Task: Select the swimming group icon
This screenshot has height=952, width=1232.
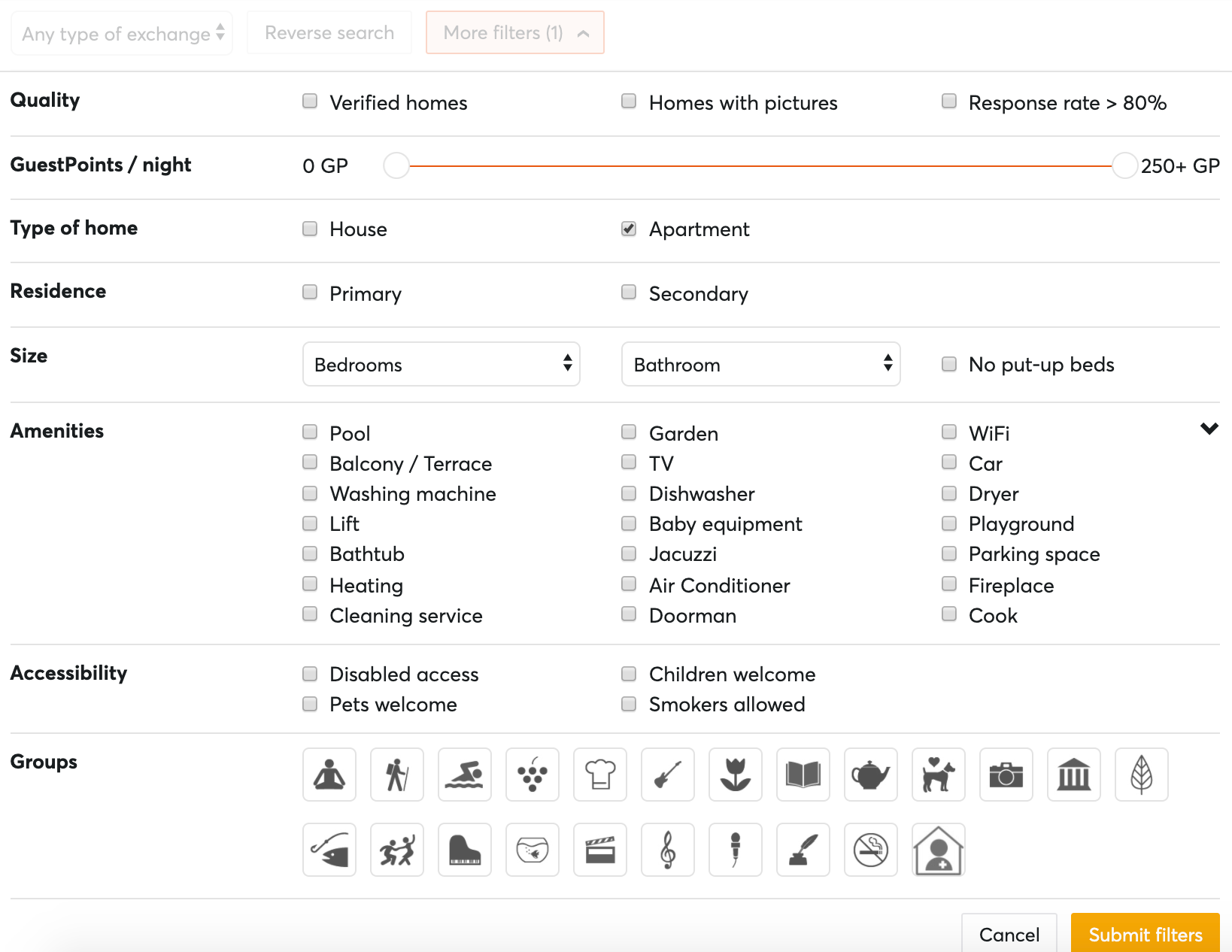Action: tap(465, 775)
